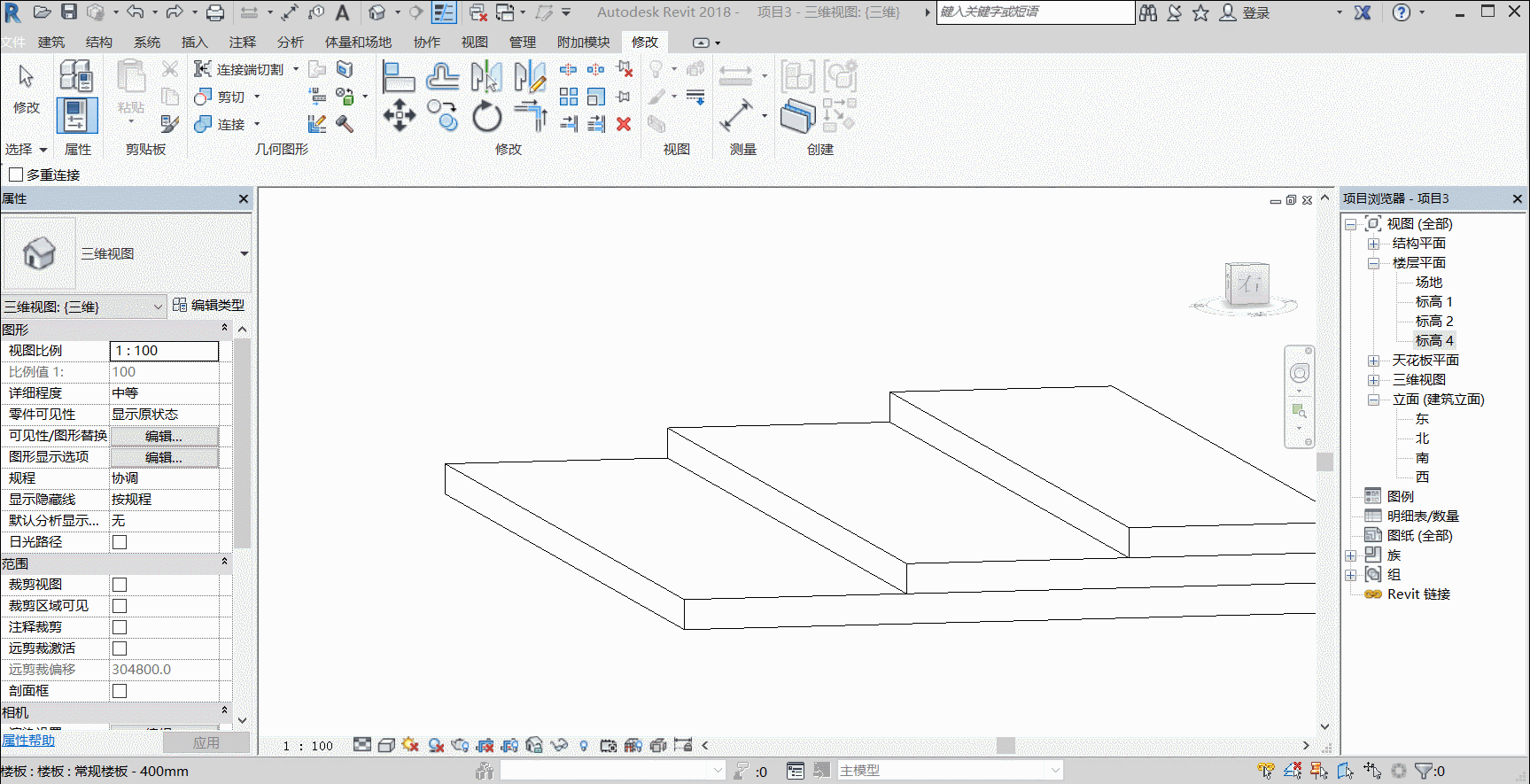Click the Print icon in quick access toolbar

(214, 12)
